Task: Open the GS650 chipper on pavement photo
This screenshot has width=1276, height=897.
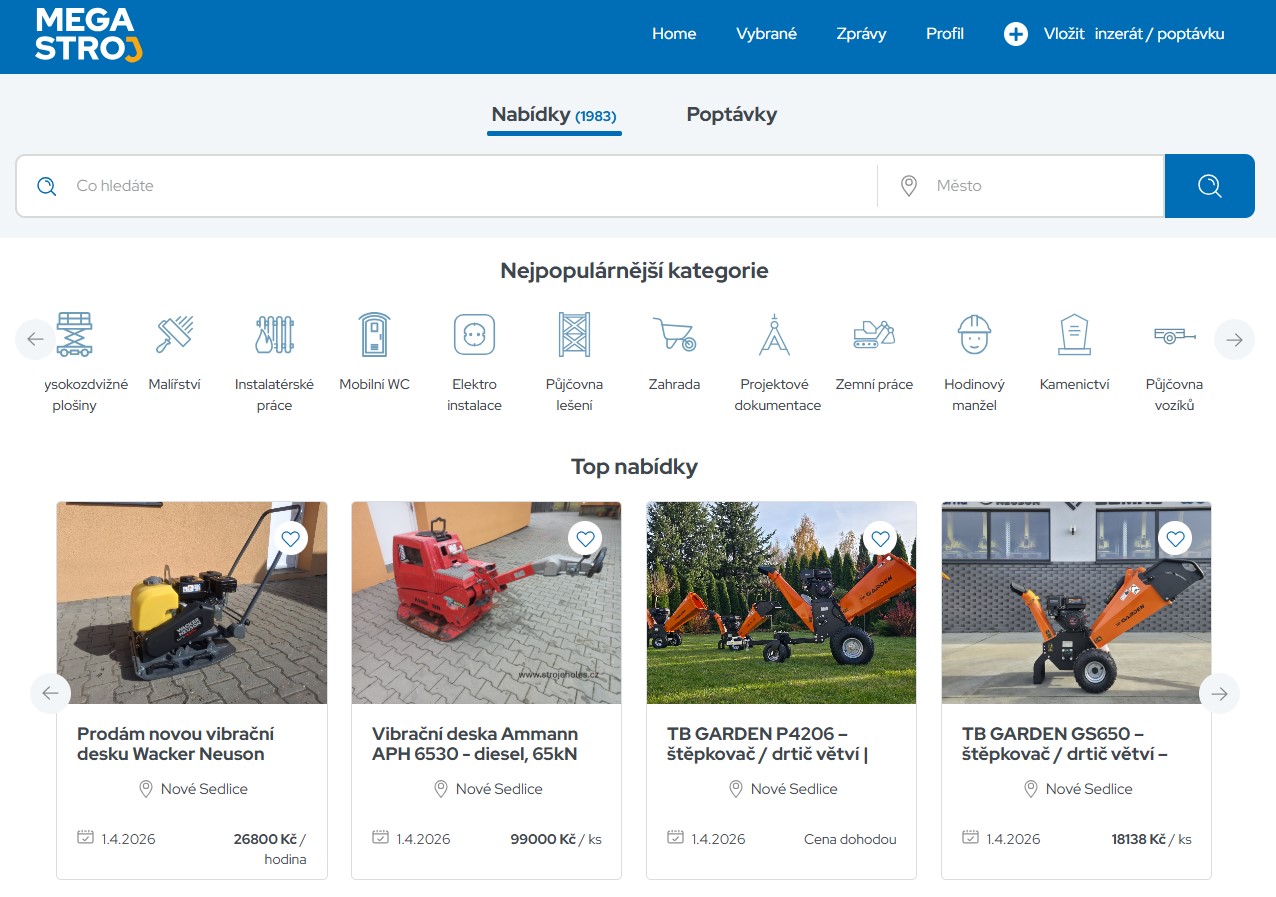Action: click(x=1076, y=603)
